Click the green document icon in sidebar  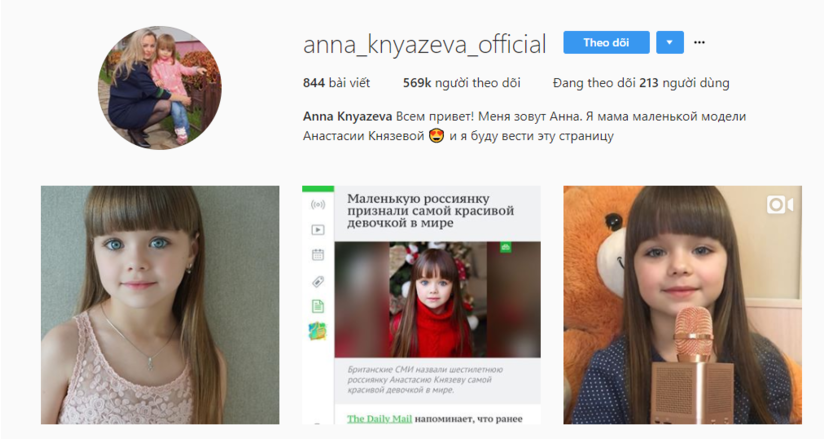click(318, 306)
